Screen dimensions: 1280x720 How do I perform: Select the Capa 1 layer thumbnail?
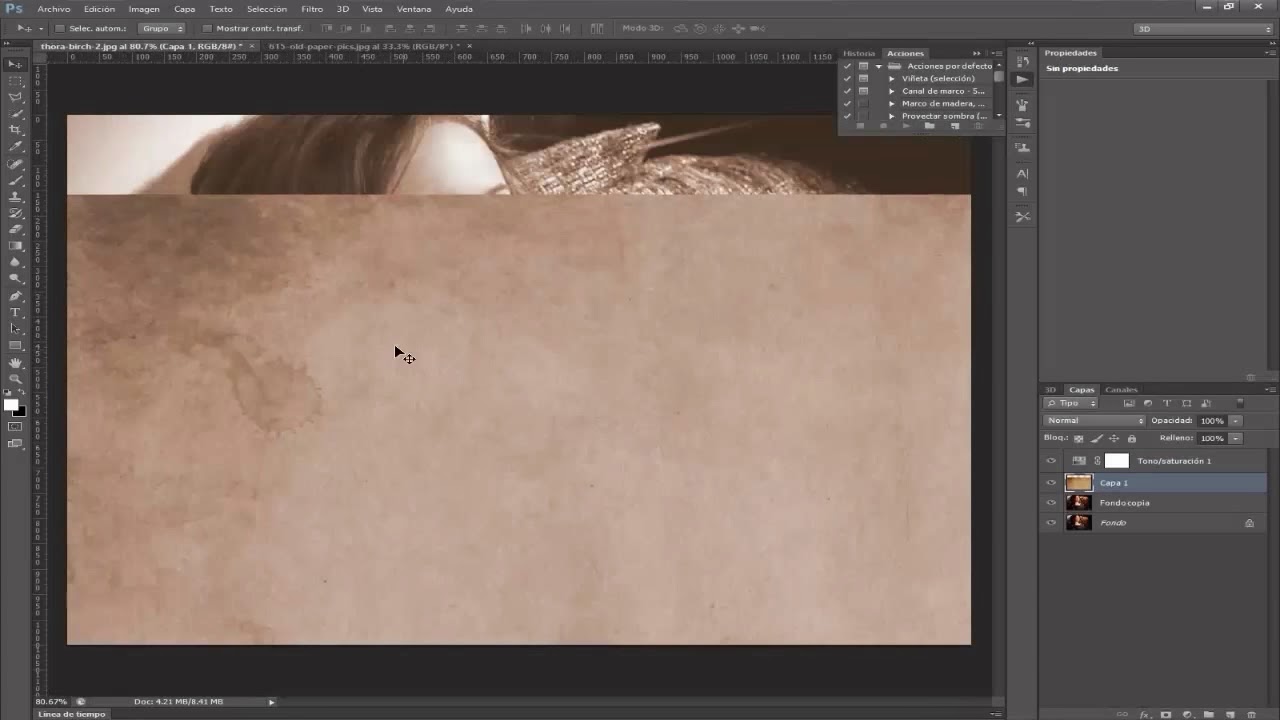(1079, 483)
